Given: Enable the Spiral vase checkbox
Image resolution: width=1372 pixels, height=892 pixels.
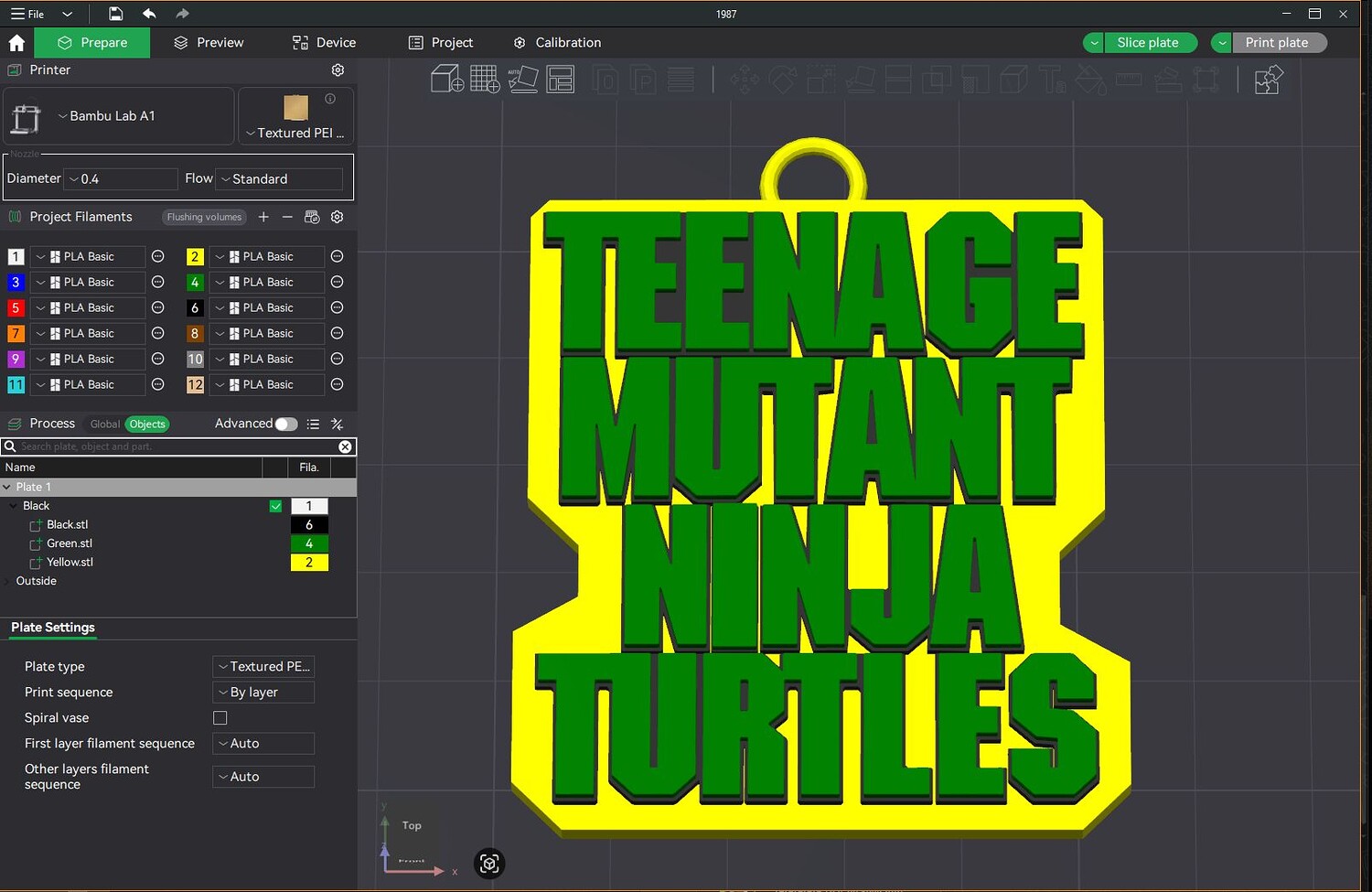Looking at the screenshot, I should pos(220,718).
